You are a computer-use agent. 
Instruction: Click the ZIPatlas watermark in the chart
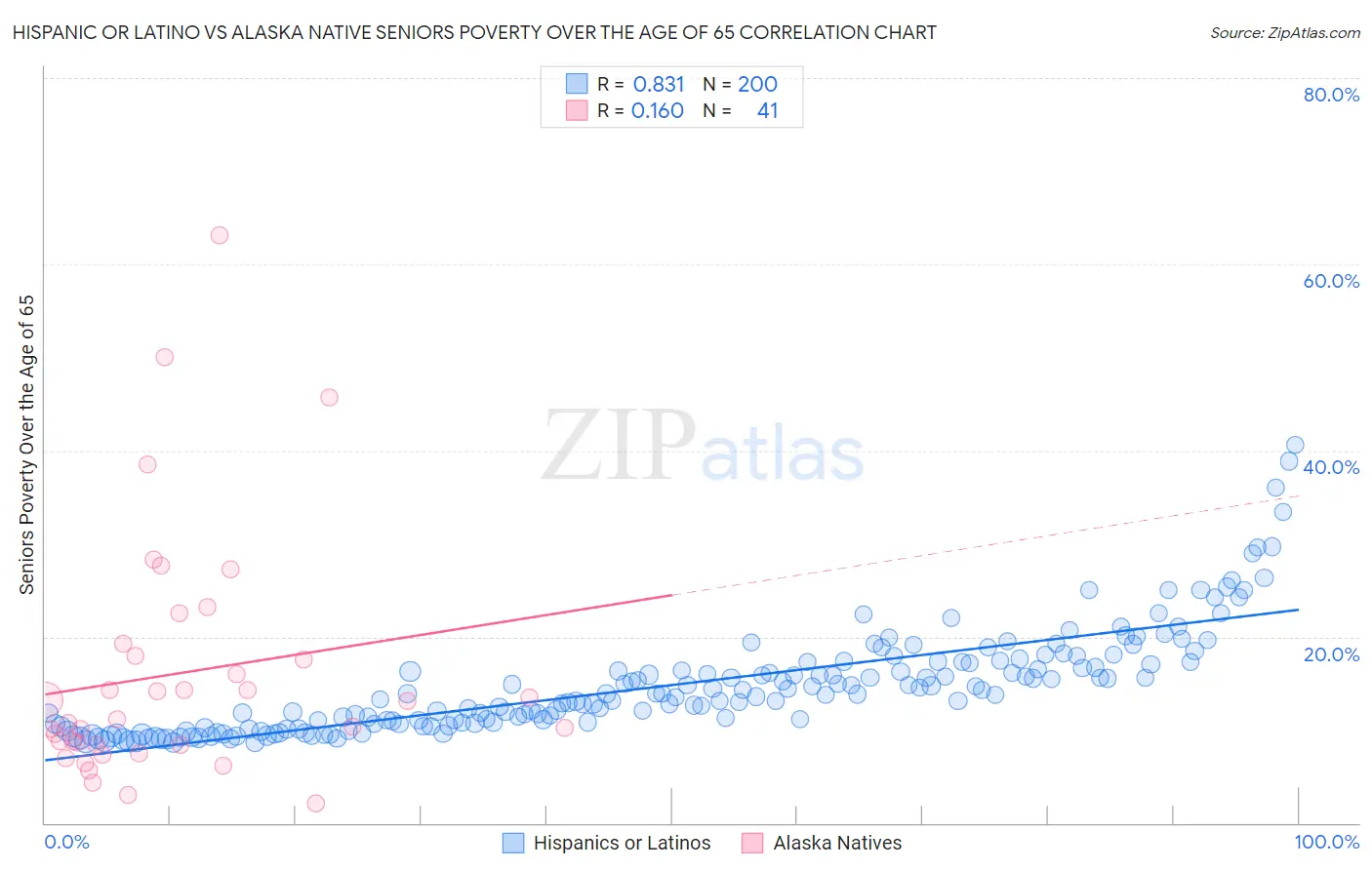[x=703, y=446]
